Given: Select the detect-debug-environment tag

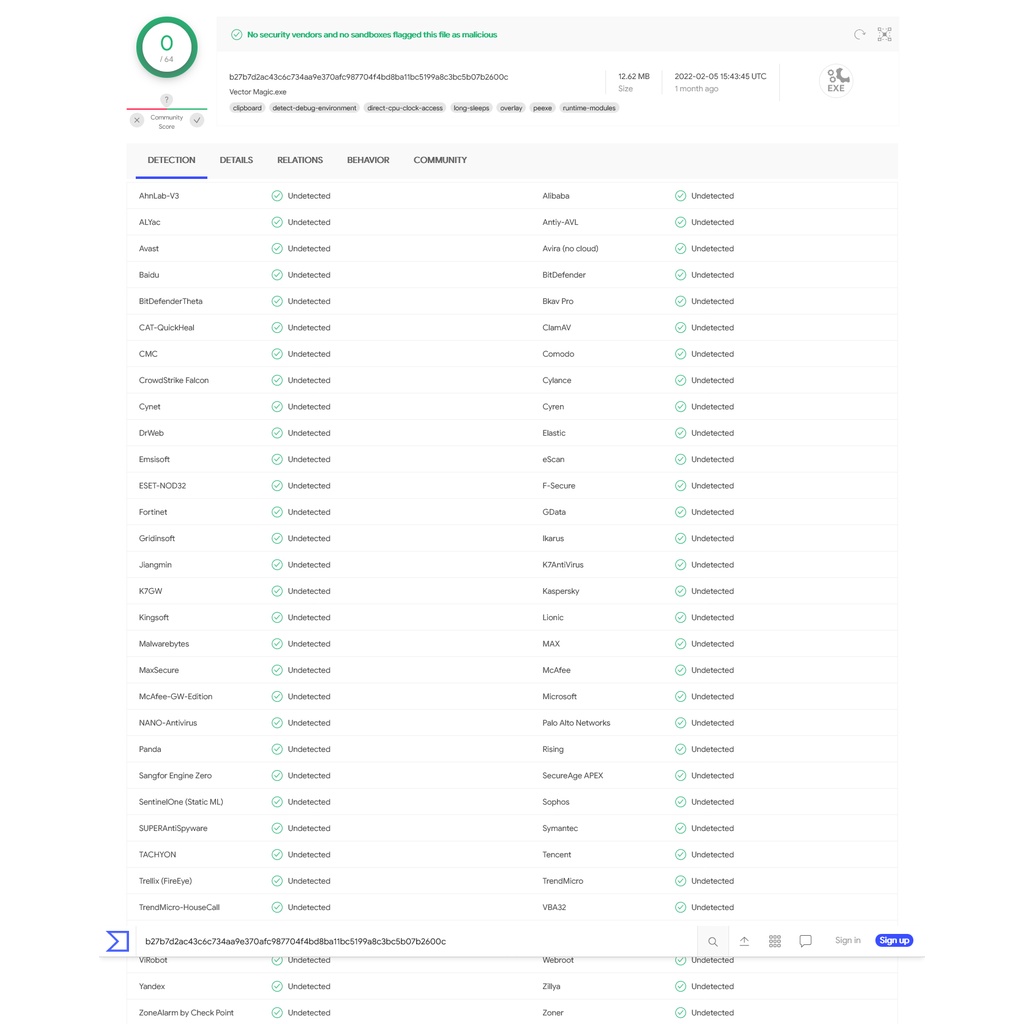Looking at the screenshot, I should [314, 108].
